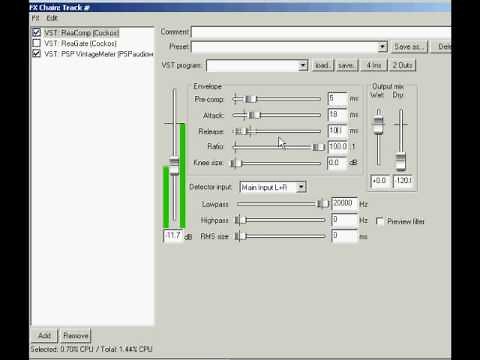Click the Wet +0.0 value field

click(381, 181)
